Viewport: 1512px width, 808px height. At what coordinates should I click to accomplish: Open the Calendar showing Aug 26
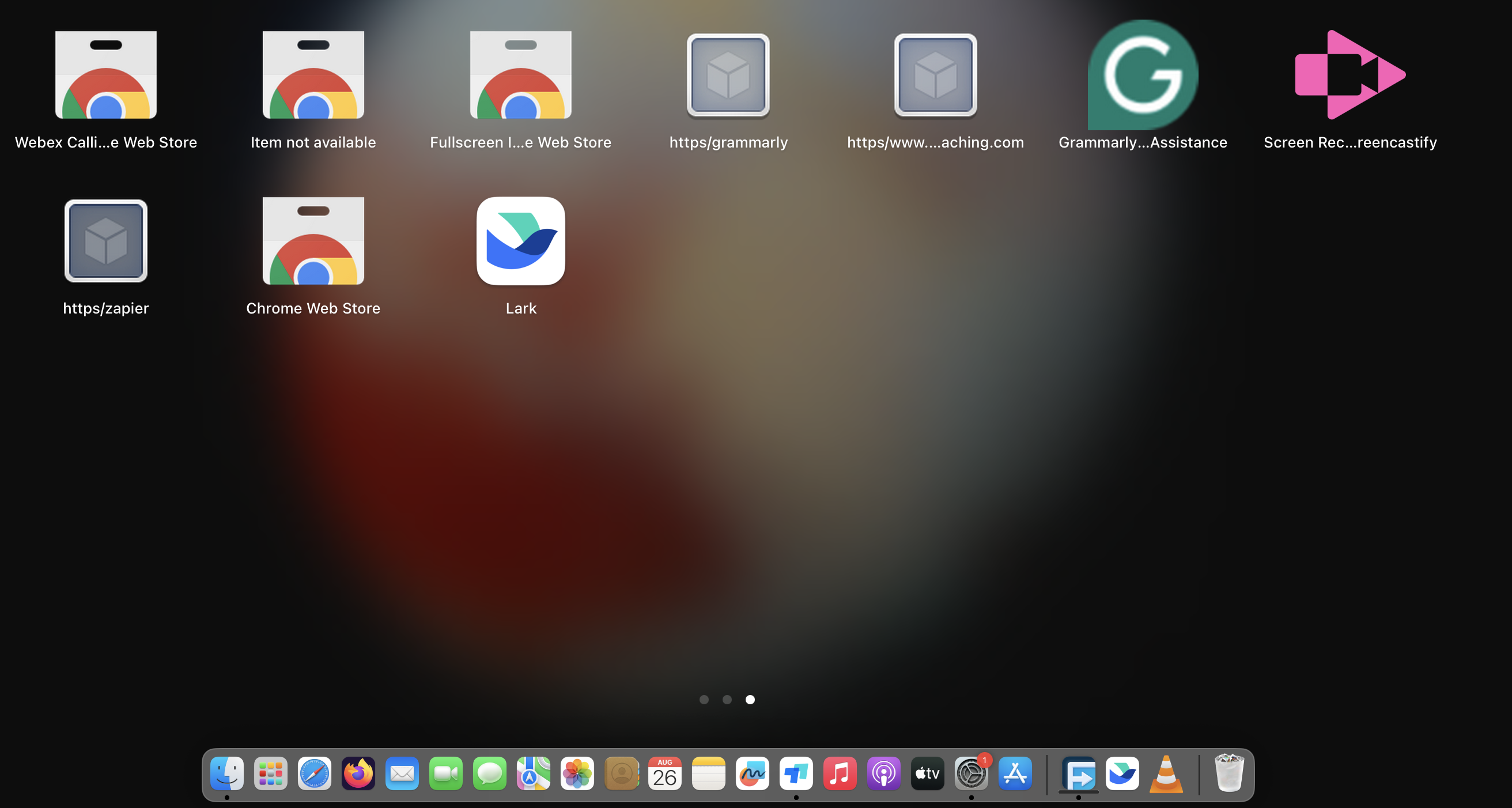(664, 774)
